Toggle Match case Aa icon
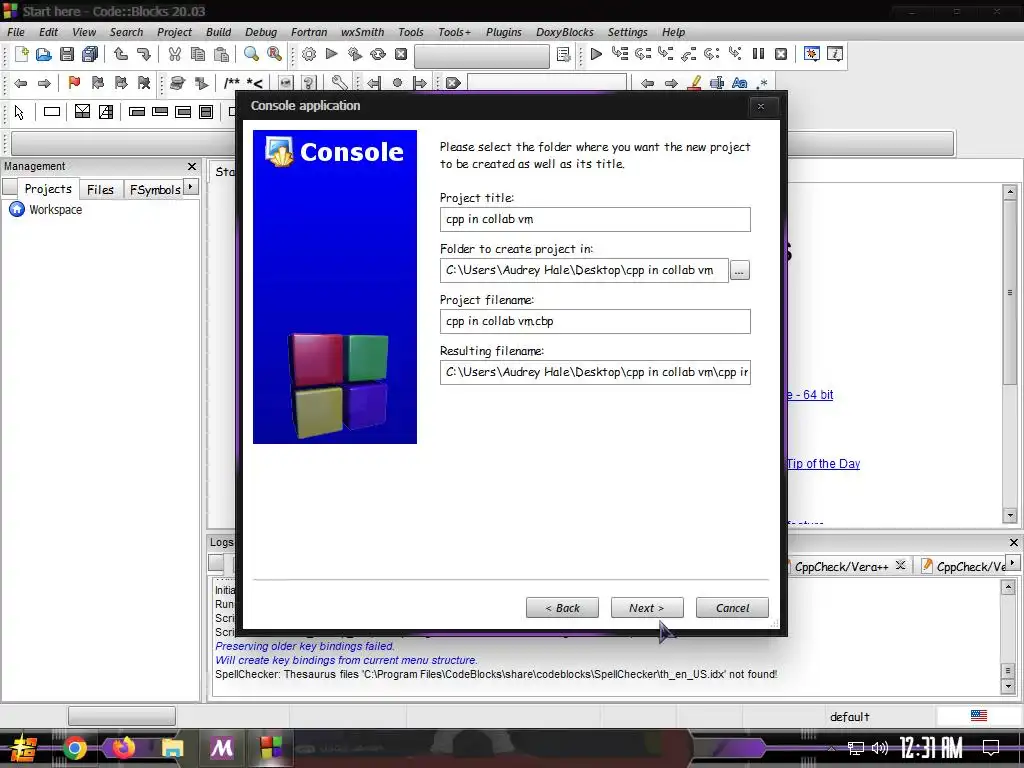1024x768 pixels. pos(739,83)
